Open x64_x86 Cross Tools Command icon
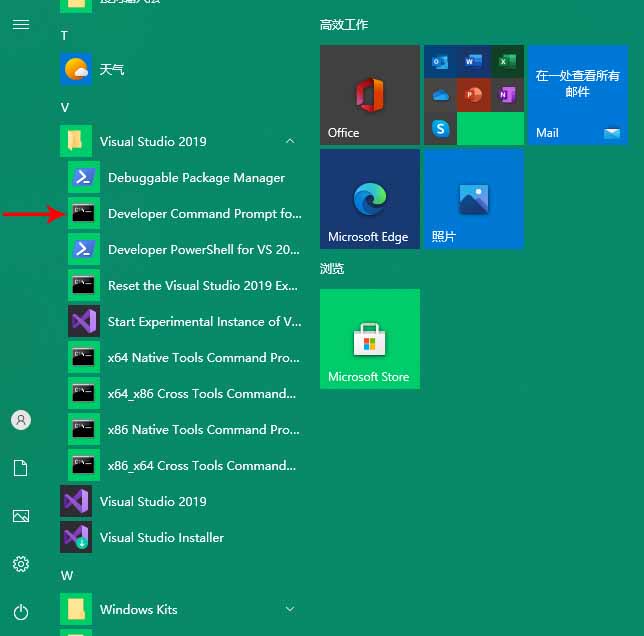644x636 pixels. coord(84,393)
